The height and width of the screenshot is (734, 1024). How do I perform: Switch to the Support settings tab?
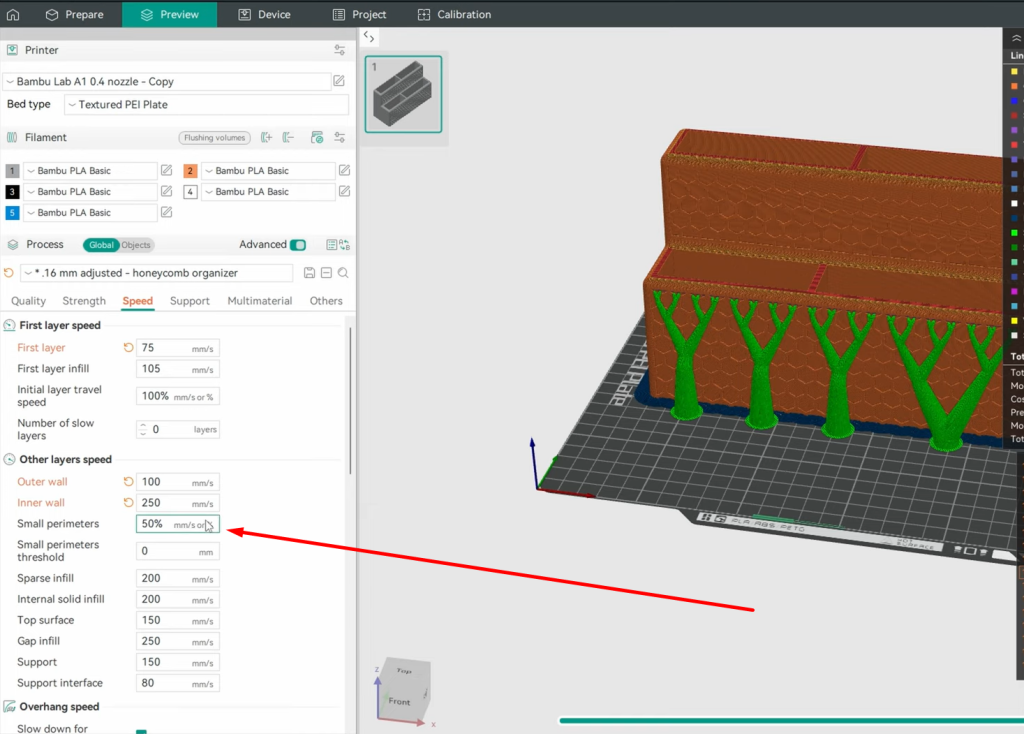coord(189,301)
